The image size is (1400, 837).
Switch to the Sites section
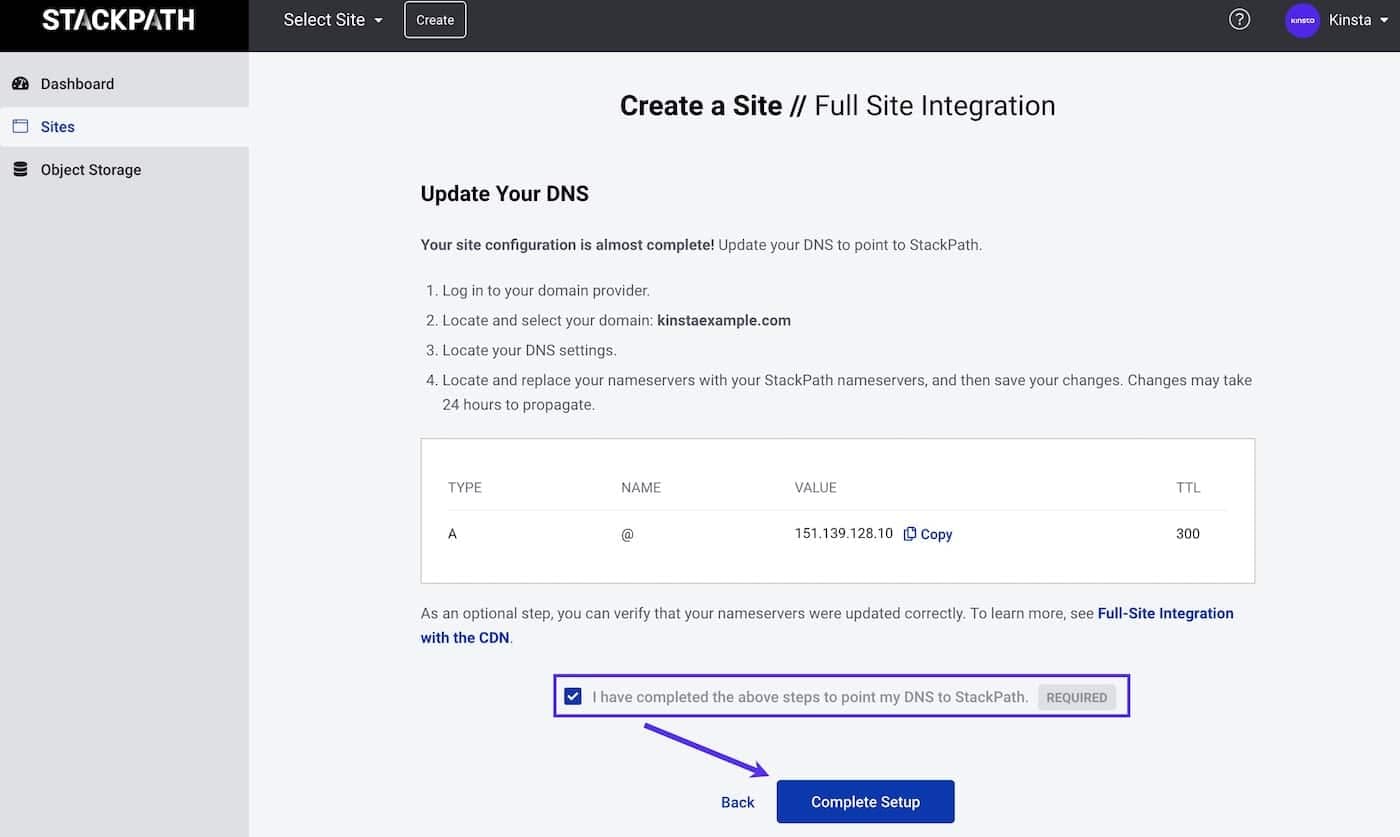tap(58, 126)
